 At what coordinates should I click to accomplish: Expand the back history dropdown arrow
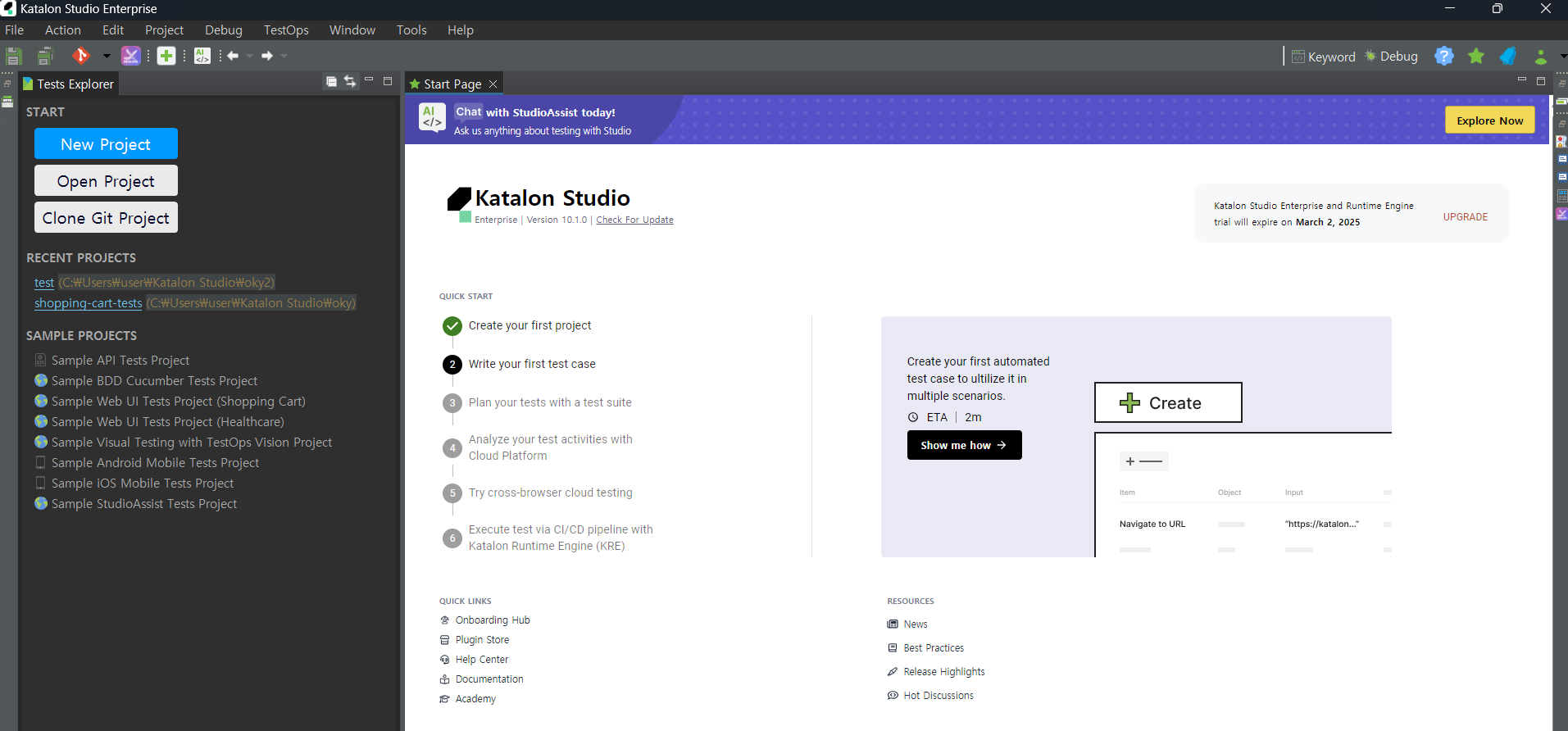point(250,56)
